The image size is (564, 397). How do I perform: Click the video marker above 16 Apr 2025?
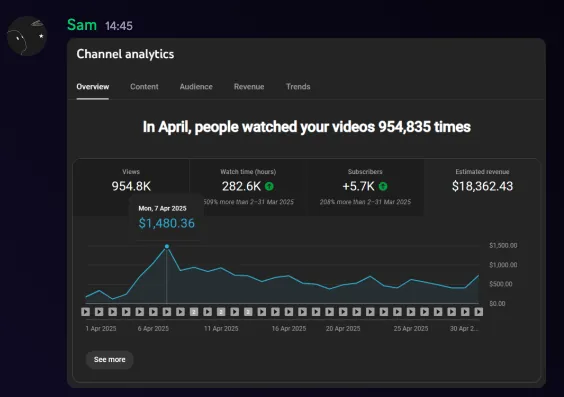click(289, 312)
